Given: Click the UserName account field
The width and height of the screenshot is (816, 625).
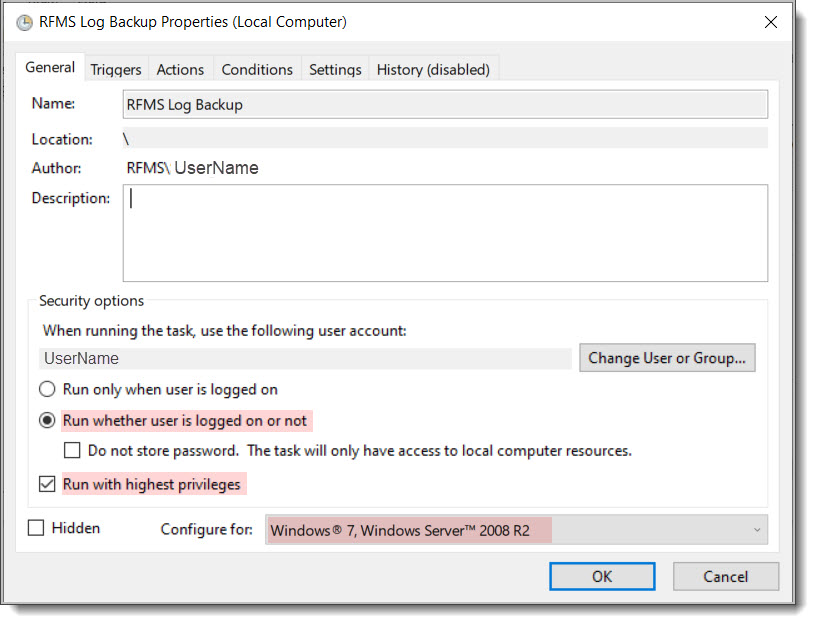Looking at the screenshot, I should (x=300, y=357).
